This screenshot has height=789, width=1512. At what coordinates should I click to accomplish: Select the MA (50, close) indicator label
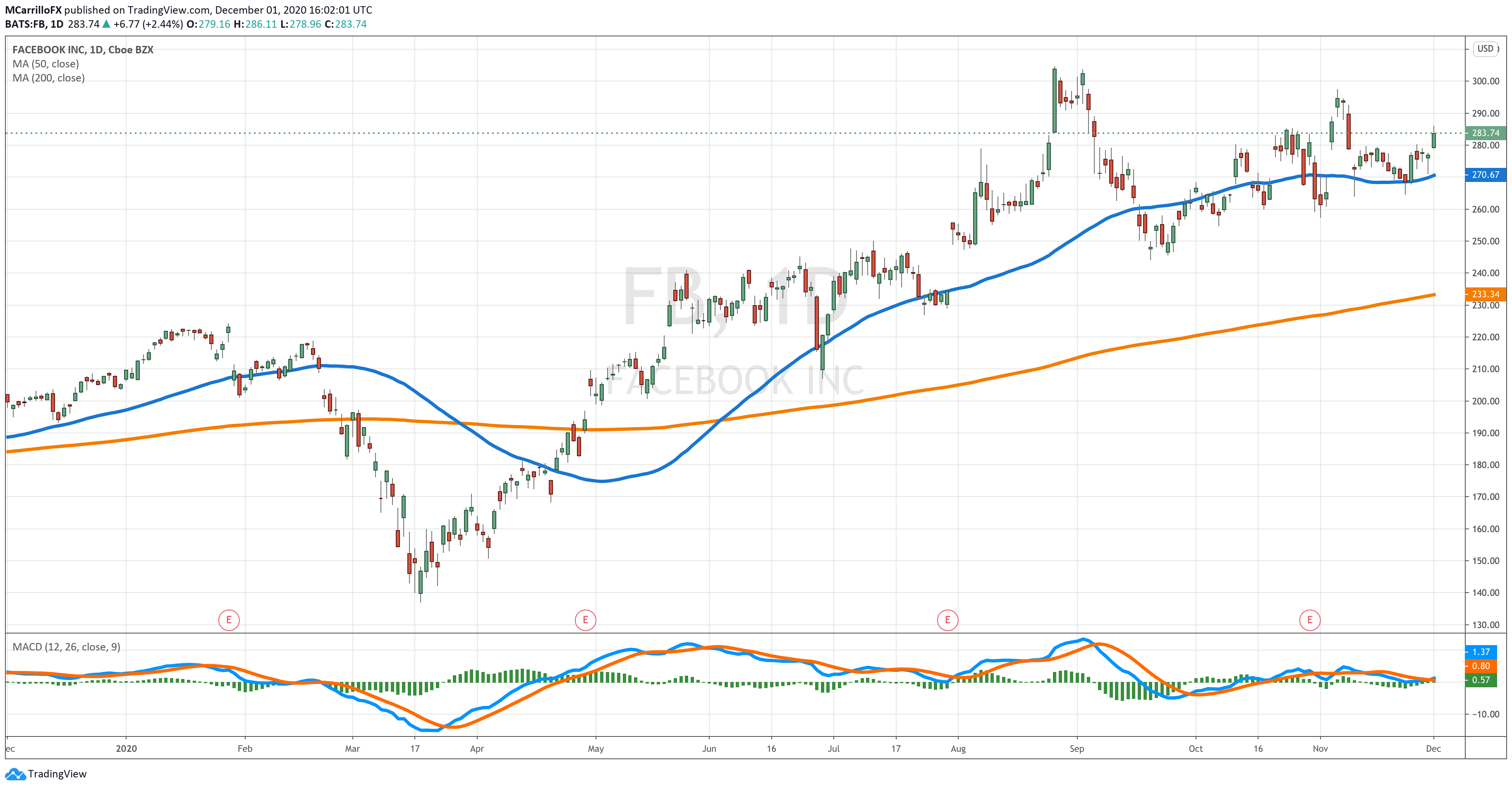46,64
